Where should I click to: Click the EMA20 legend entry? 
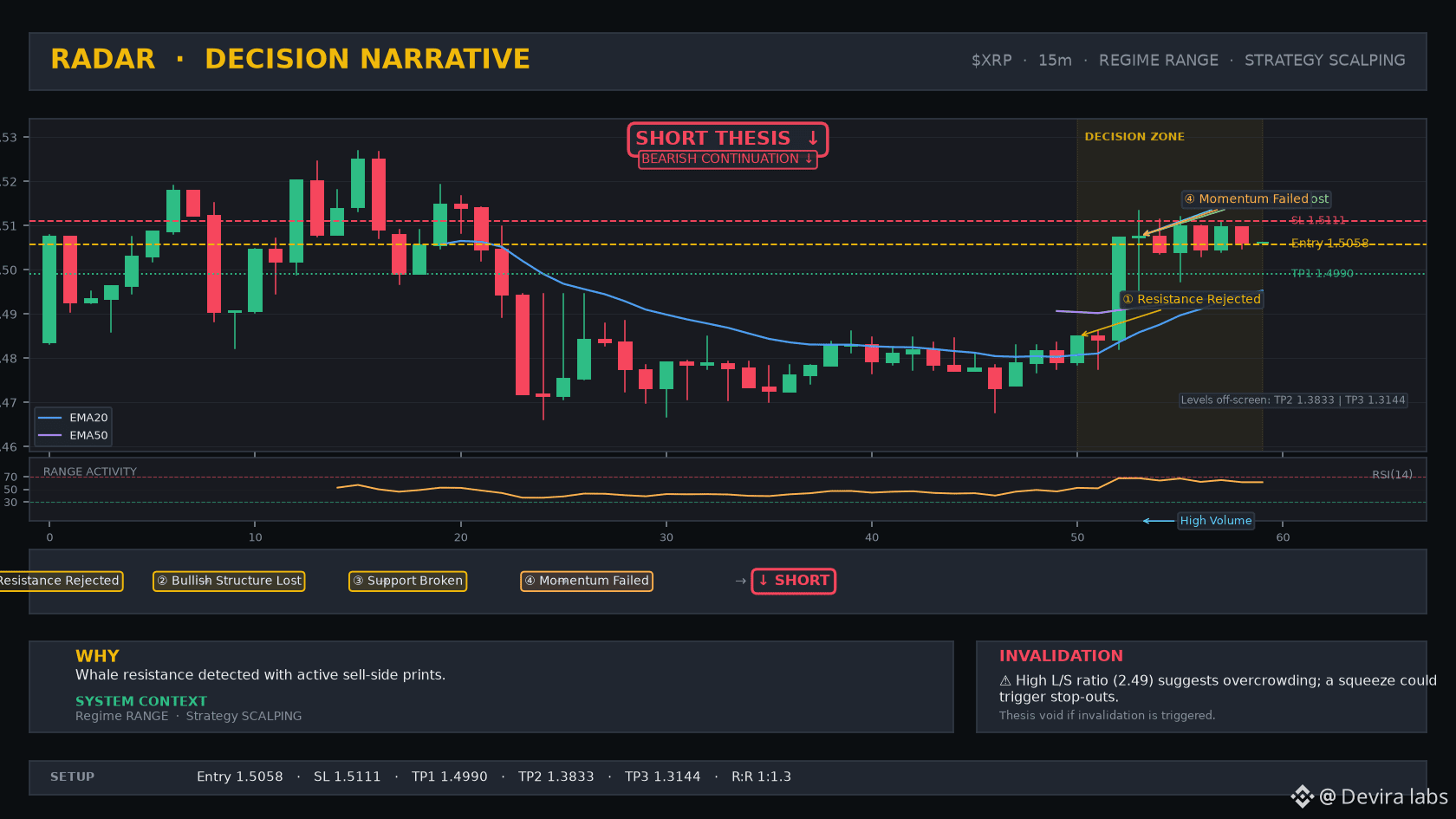[x=74, y=418]
